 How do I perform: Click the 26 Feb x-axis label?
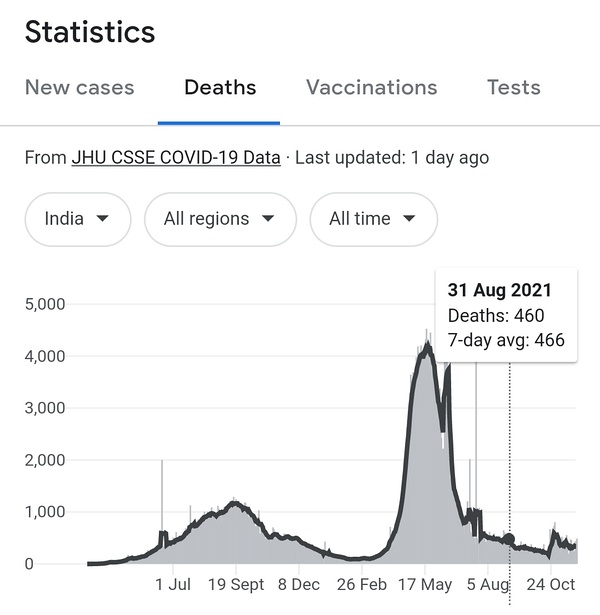362,584
